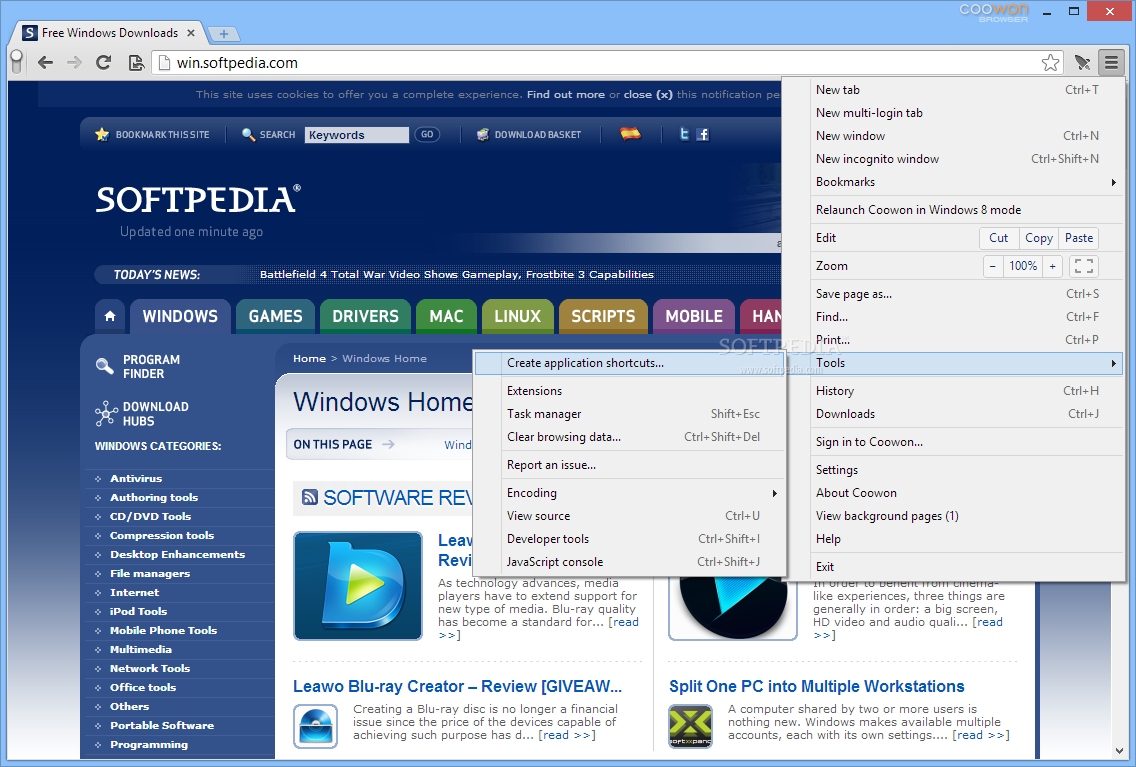Click the Leawo Blu-ray Creator small icon
The height and width of the screenshot is (767, 1136).
[316, 726]
